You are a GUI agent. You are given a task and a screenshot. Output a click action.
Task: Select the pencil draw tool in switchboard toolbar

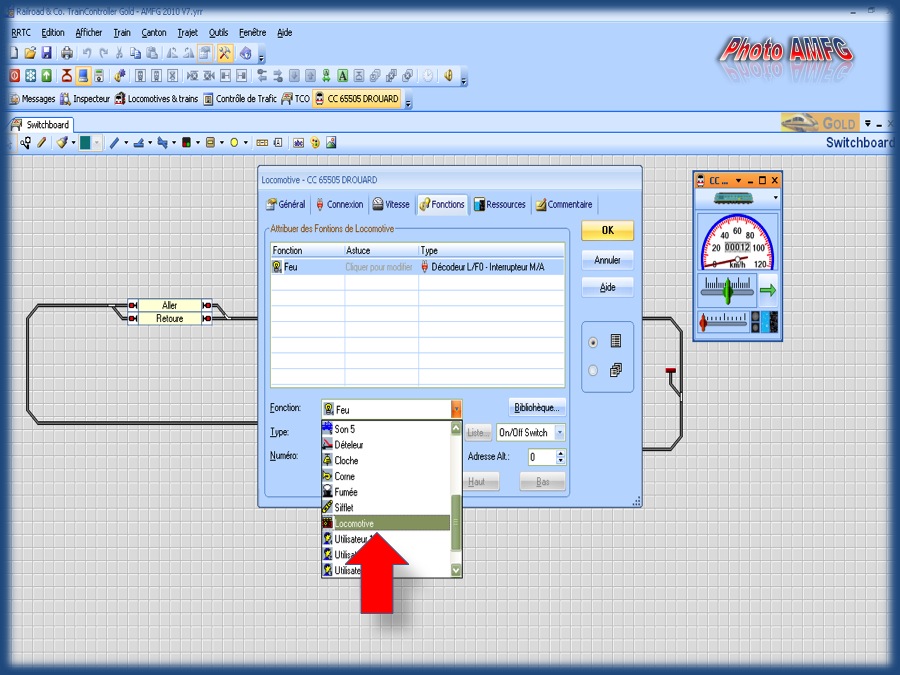pos(42,142)
